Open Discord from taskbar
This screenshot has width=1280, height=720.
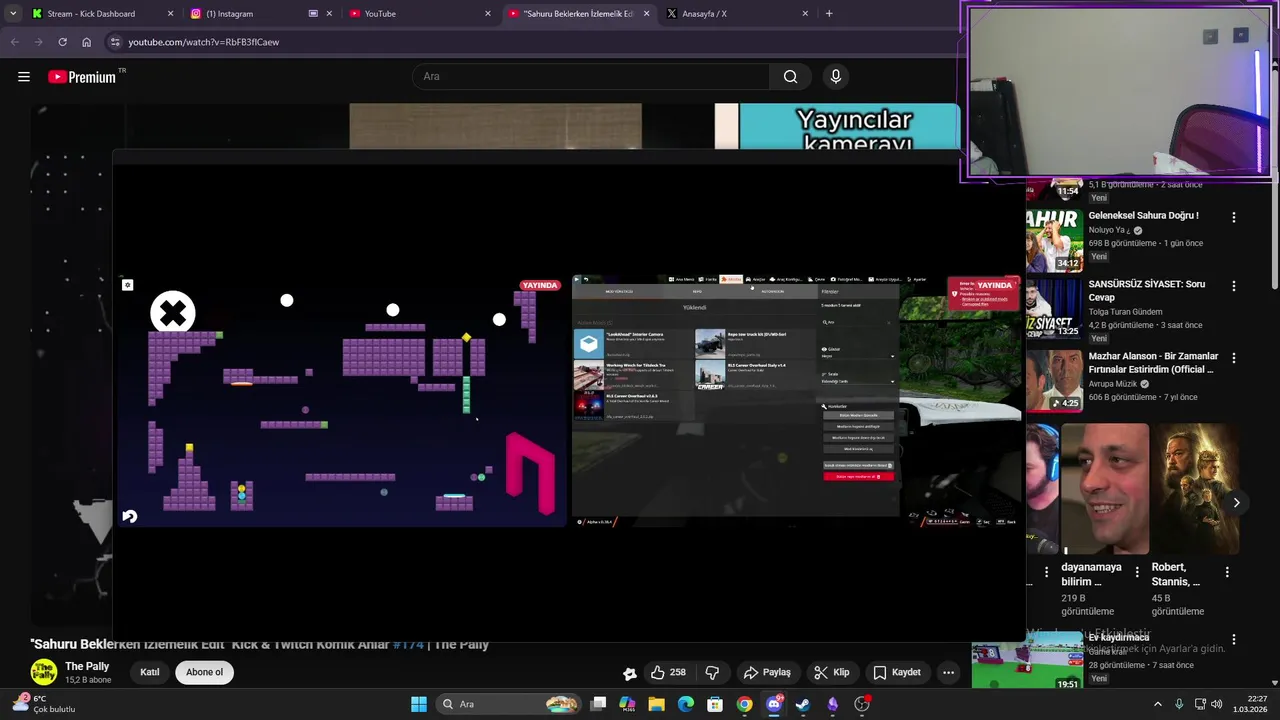[774, 704]
